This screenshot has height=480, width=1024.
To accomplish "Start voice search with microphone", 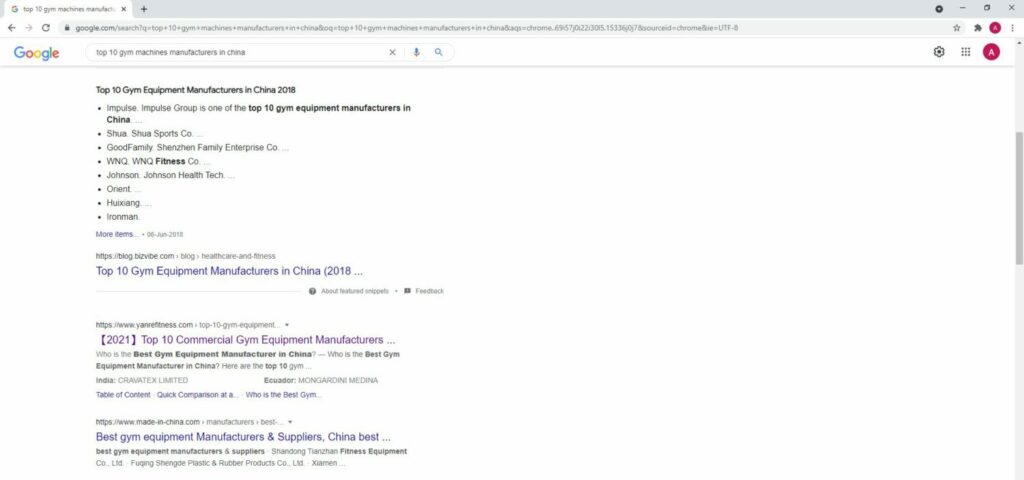I will tap(417, 52).
